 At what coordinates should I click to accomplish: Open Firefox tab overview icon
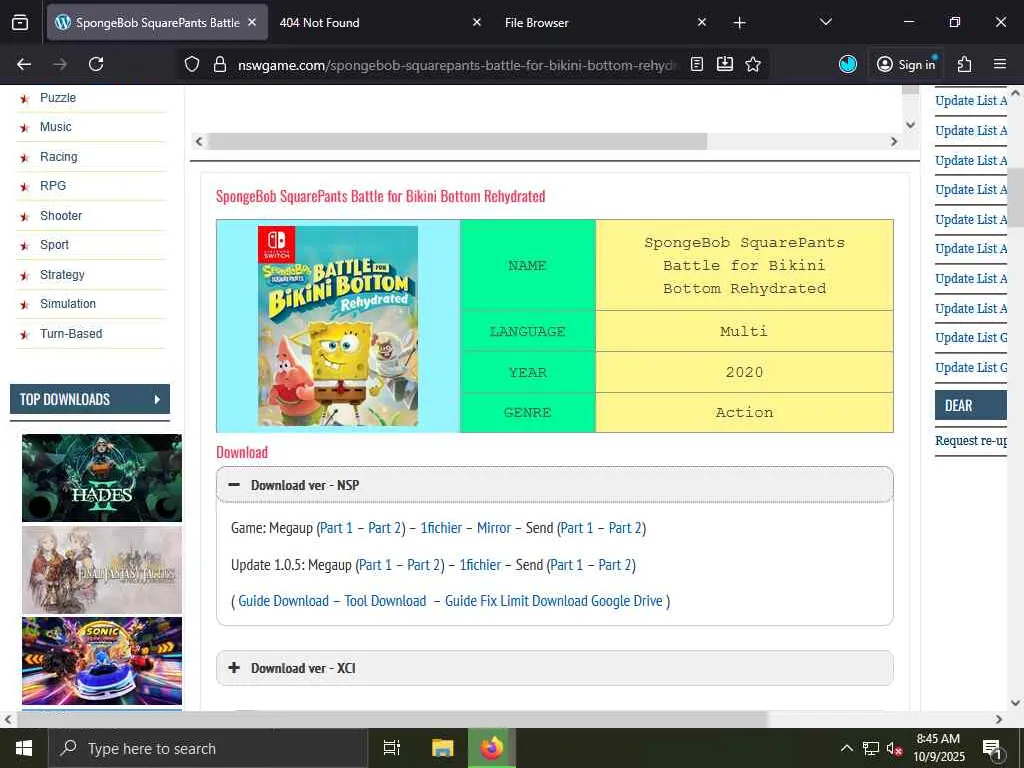(20, 23)
